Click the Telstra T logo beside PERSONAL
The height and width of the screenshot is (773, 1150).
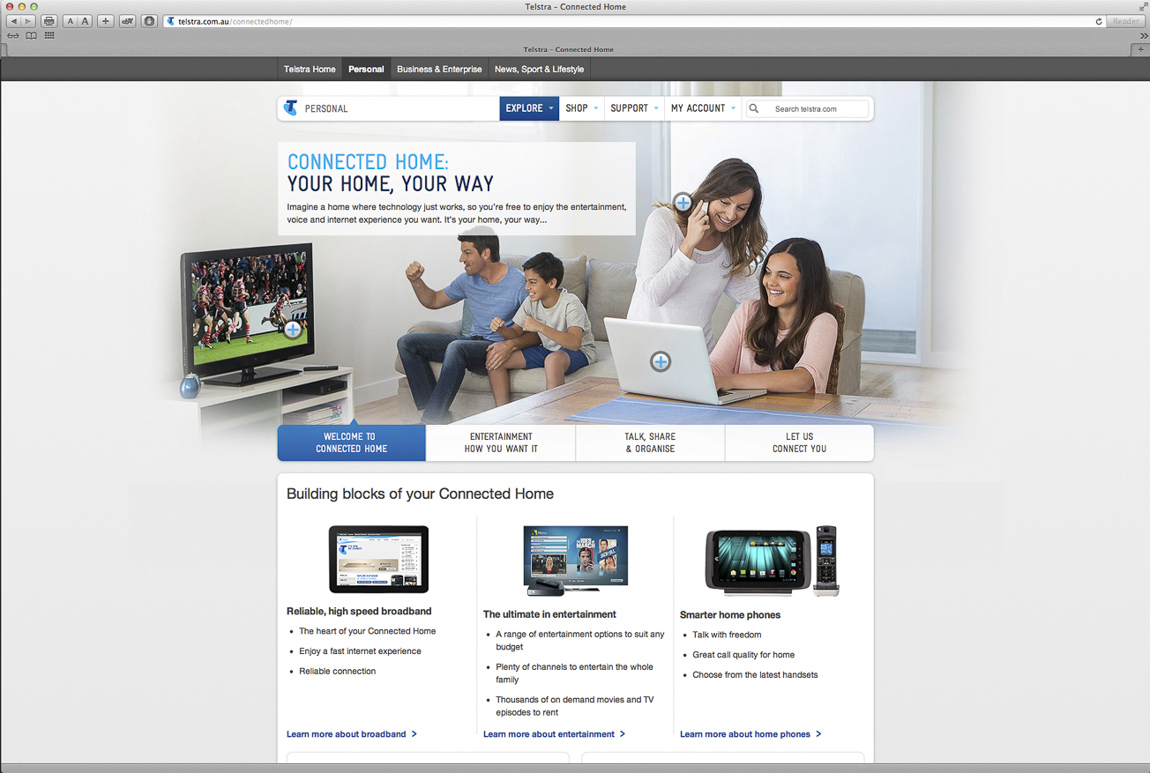point(290,108)
